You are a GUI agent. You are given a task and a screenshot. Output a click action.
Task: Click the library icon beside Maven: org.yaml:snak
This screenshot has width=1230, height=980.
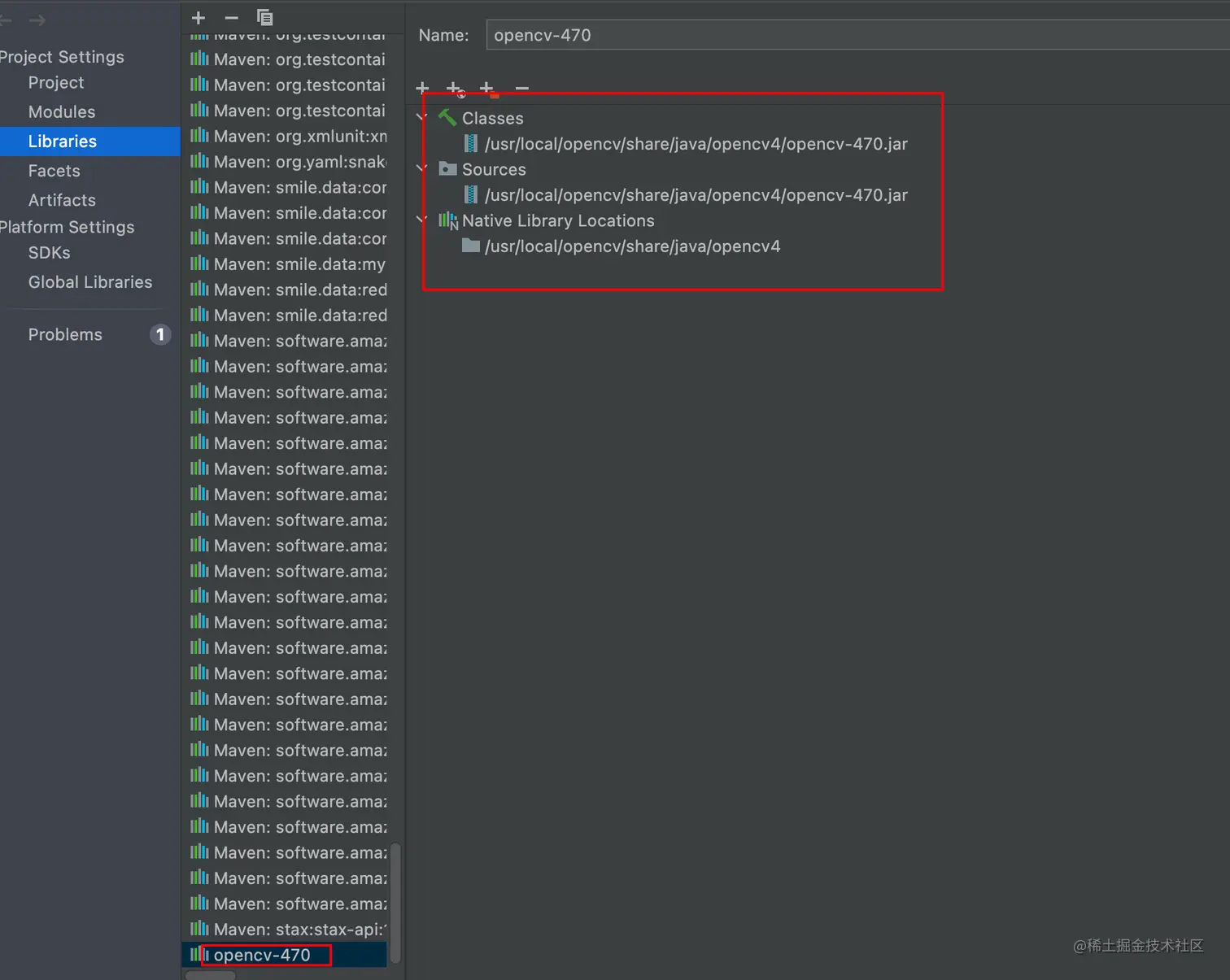point(200,161)
